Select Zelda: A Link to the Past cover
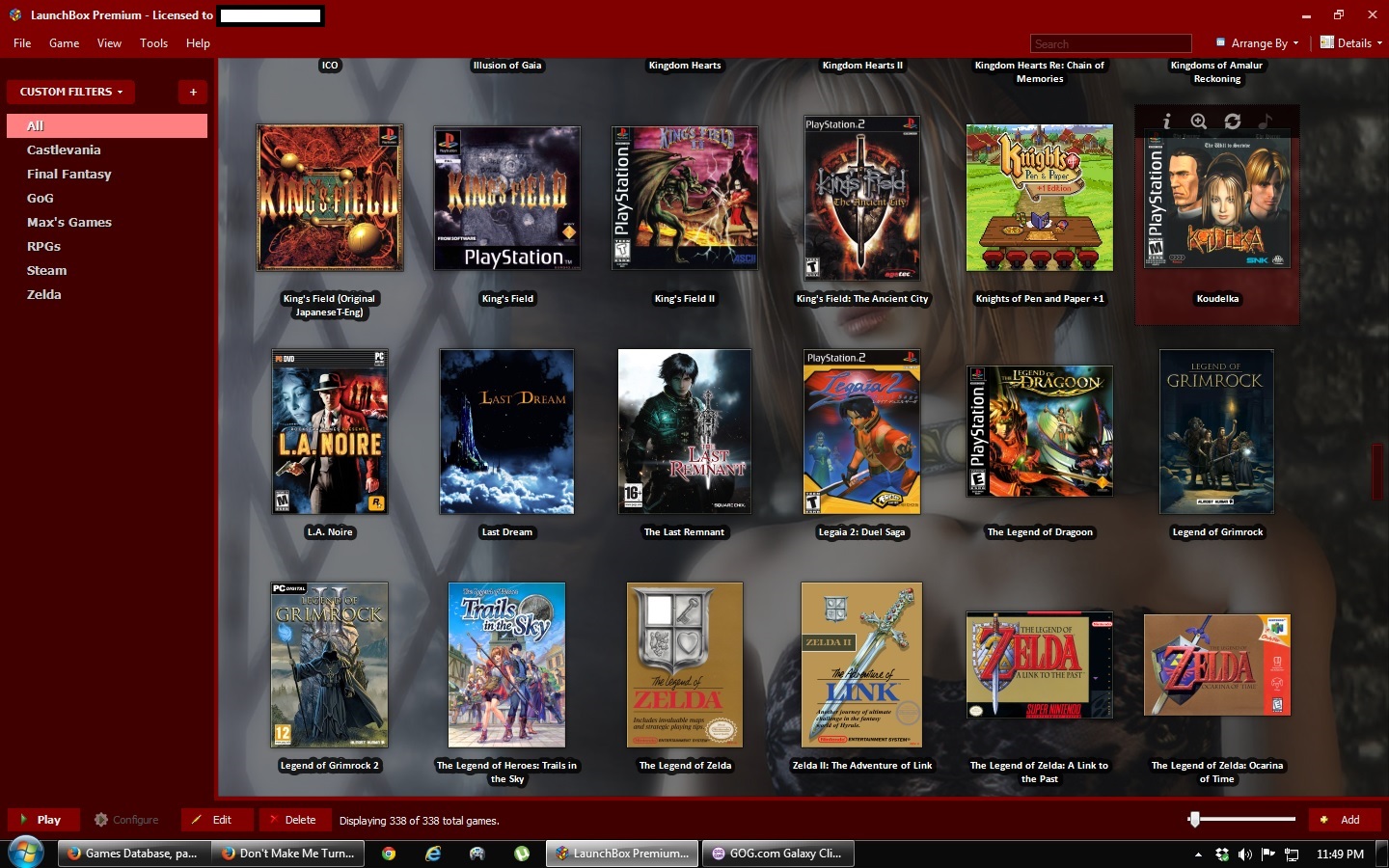Viewport: 1389px width, 868px height. [1040, 665]
